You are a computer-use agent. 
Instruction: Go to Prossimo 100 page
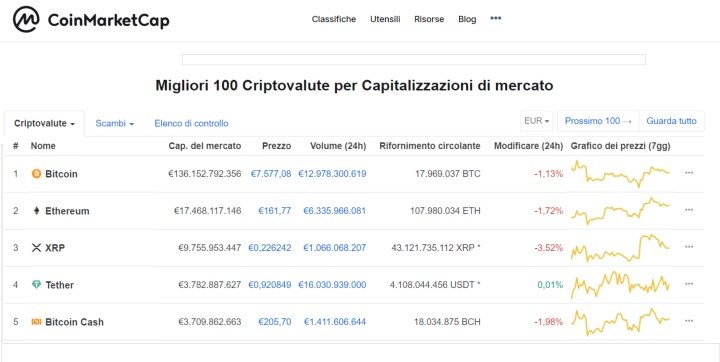(x=598, y=121)
